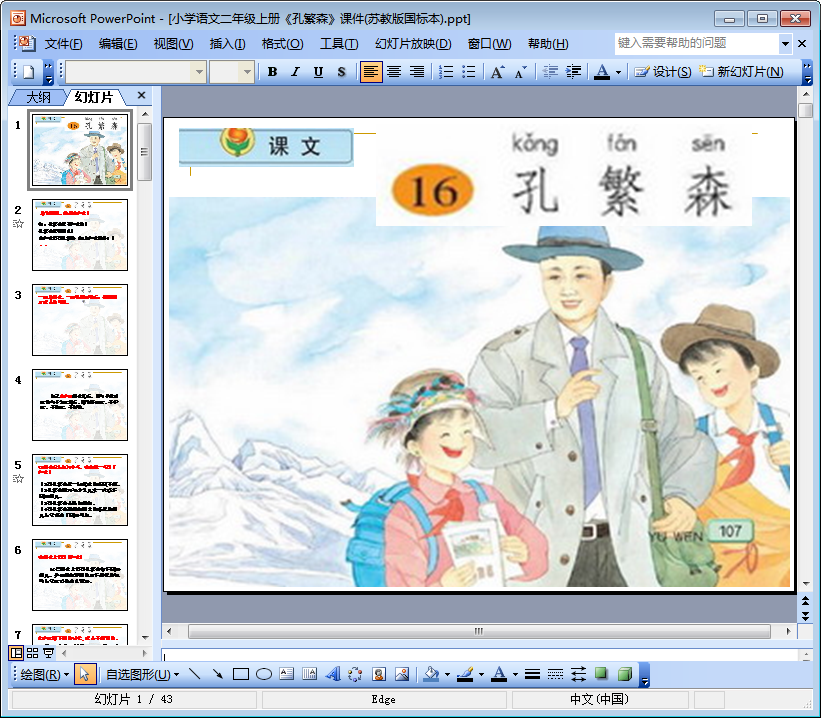This screenshot has height=718, width=821.
Task: Click the 设计 (Design) button
Action: tap(663, 72)
